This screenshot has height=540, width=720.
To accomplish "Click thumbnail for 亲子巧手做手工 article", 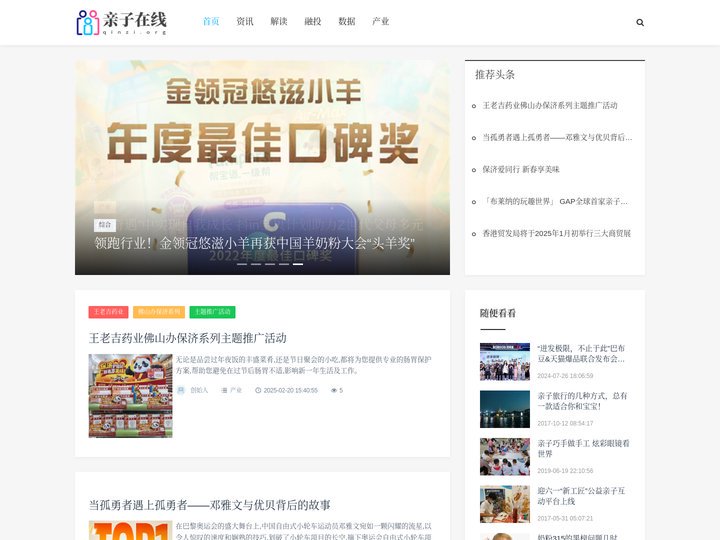I will pos(505,456).
